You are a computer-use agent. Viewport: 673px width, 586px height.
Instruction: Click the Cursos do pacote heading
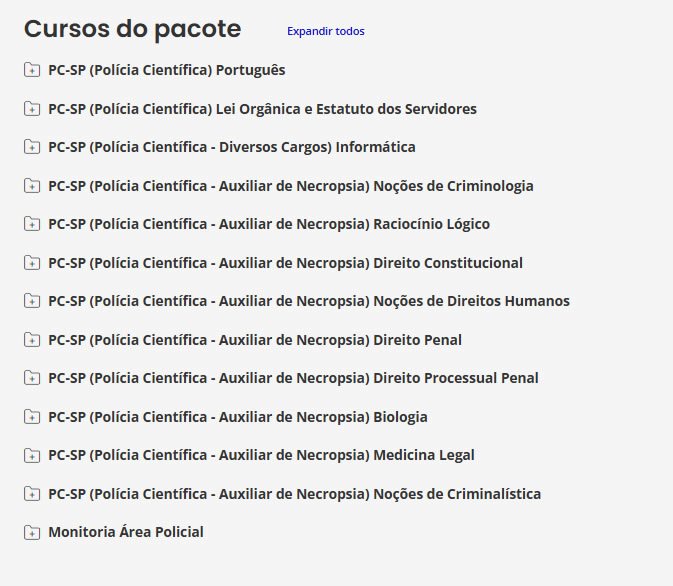(x=132, y=29)
